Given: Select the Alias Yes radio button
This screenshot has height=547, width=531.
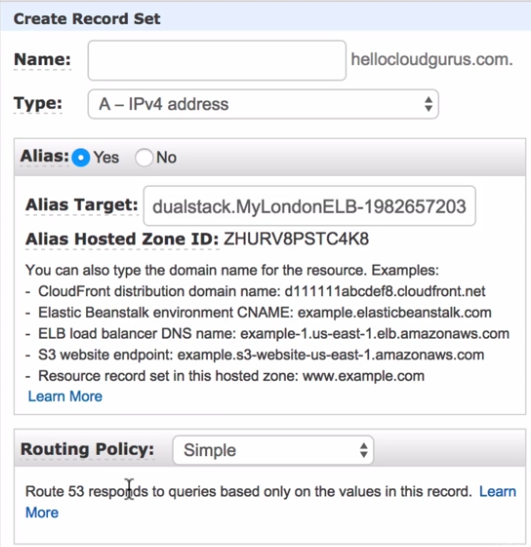Looking at the screenshot, I should 81,158.
